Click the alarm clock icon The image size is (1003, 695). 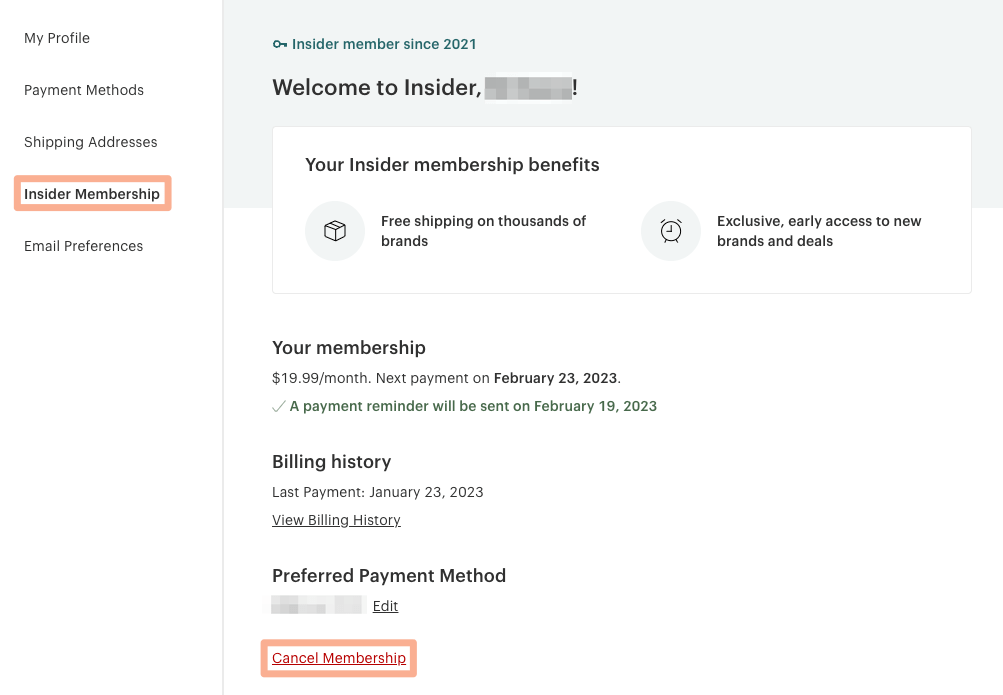click(x=671, y=231)
